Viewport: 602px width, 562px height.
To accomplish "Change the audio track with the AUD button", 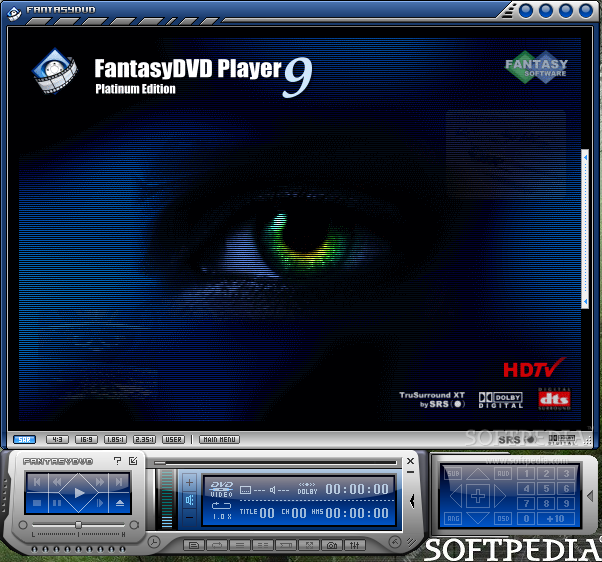I will [503, 474].
